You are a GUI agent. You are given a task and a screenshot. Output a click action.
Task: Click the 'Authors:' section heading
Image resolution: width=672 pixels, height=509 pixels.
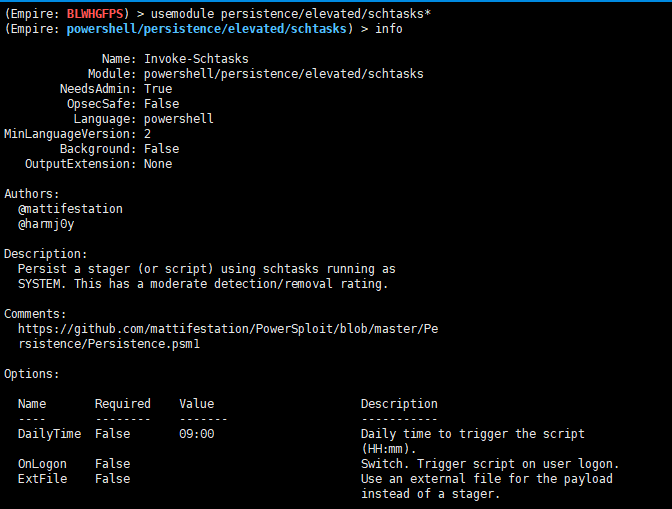32,194
